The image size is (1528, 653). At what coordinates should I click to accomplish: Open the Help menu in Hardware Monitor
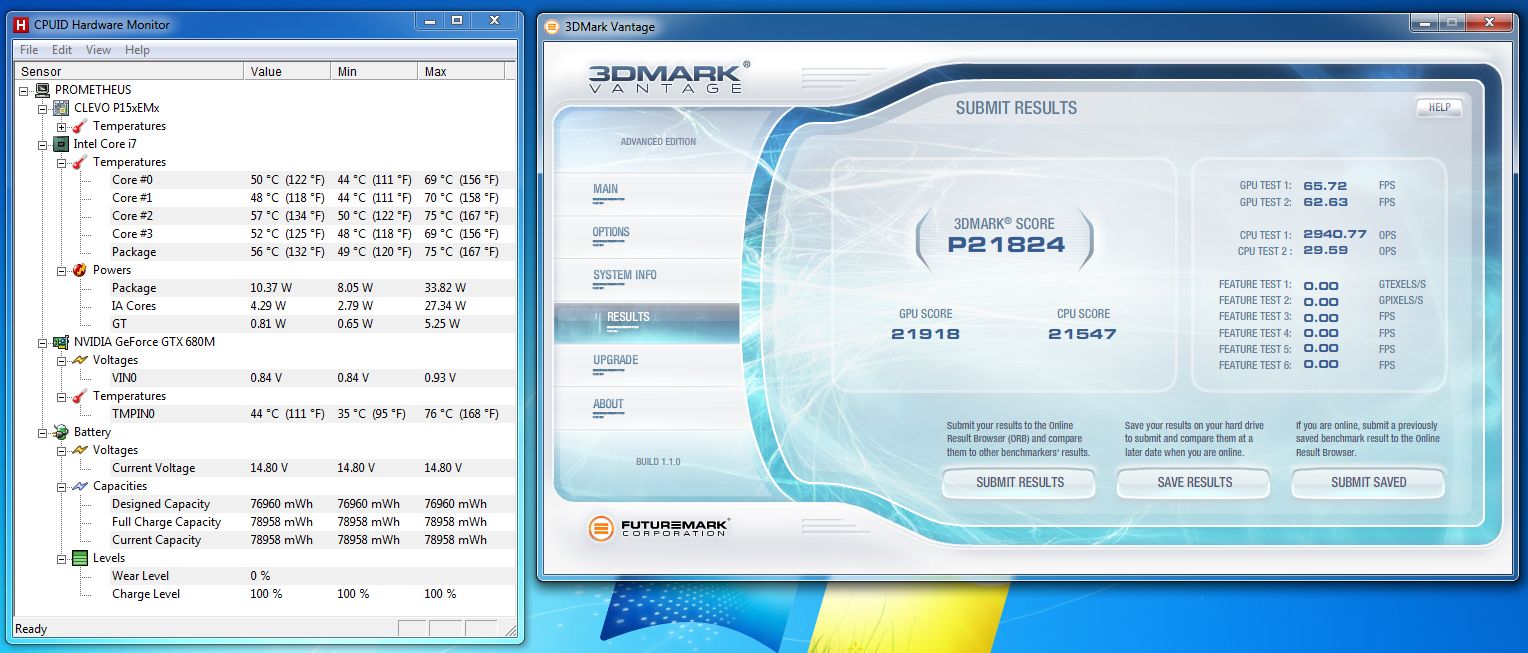(x=137, y=50)
